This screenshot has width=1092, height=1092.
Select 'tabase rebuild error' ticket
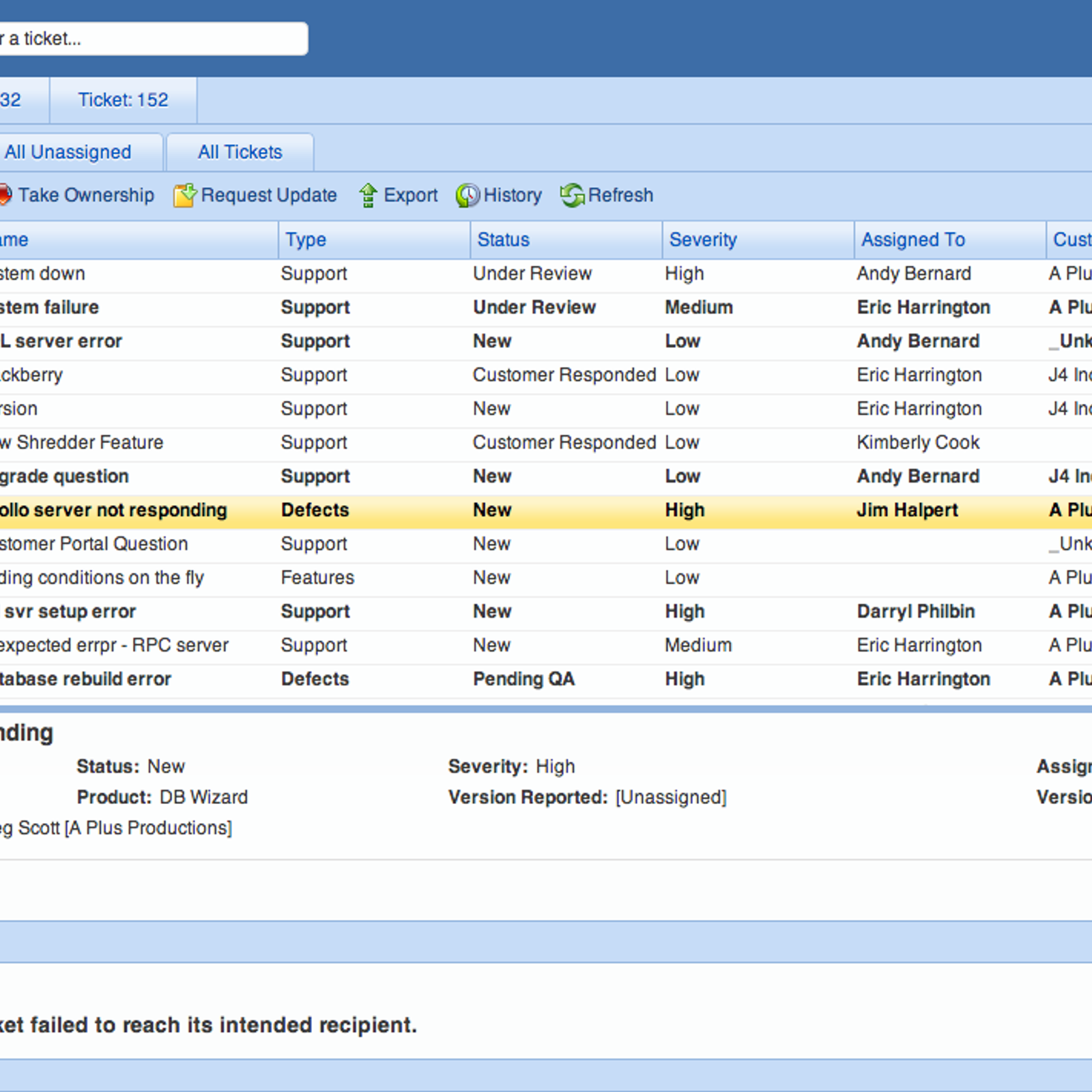click(85, 679)
